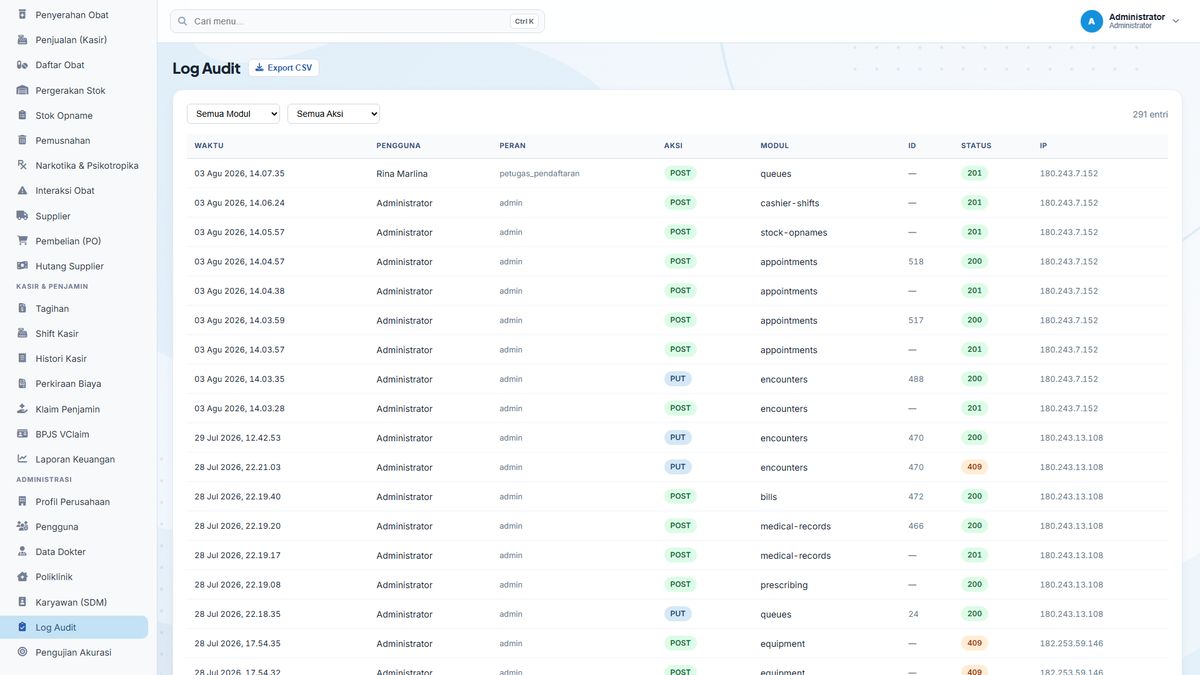Image resolution: width=1200 pixels, height=675 pixels.
Task: Click the Laporan Keuangan chart icon
Action: click(x=23, y=459)
